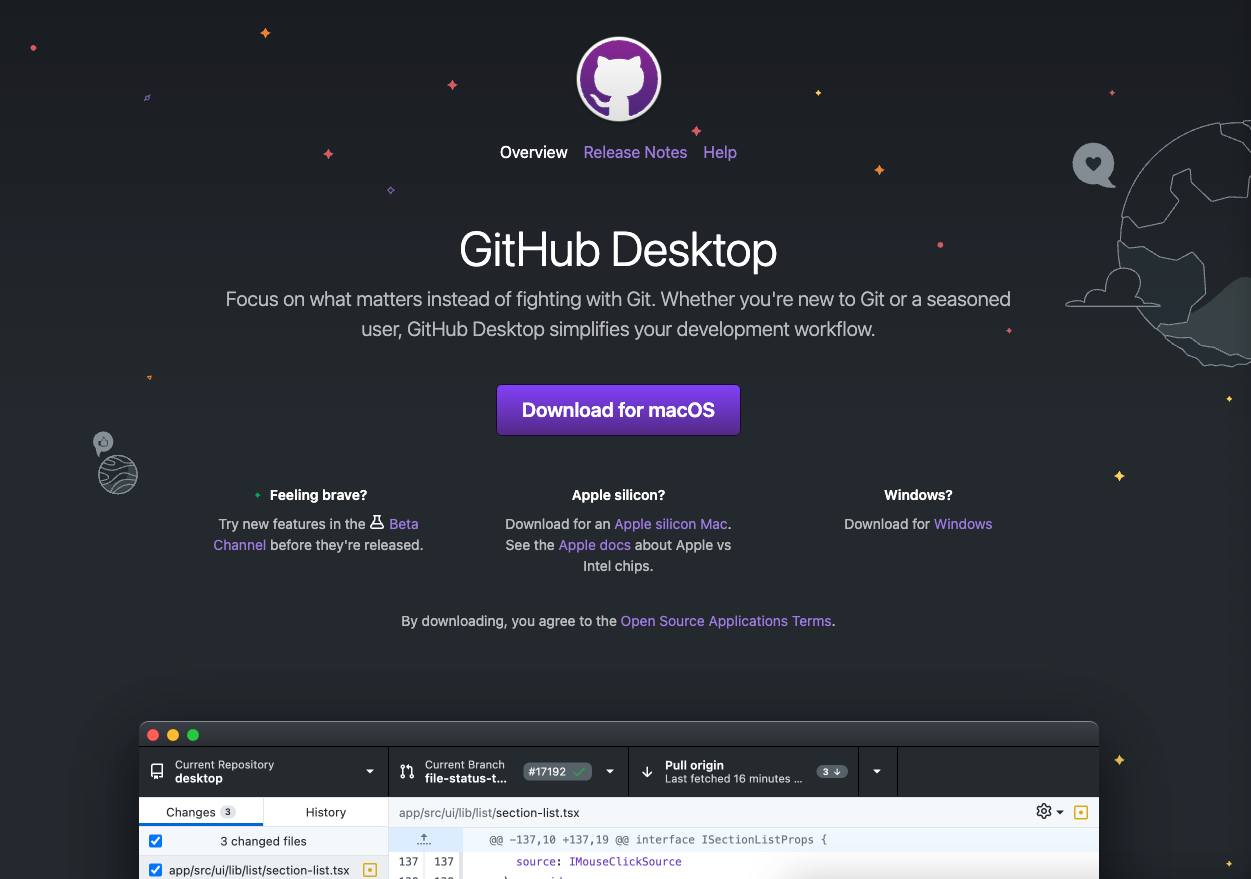Image resolution: width=1251 pixels, height=879 pixels.
Task: Open pull request badge #17192
Action: pos(557,771)
